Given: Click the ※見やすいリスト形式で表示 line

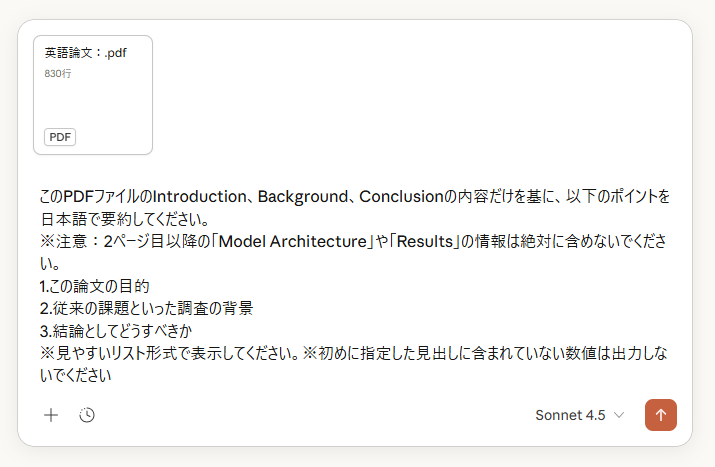Looking at the screenshot, I should click(x=353, y=353).
